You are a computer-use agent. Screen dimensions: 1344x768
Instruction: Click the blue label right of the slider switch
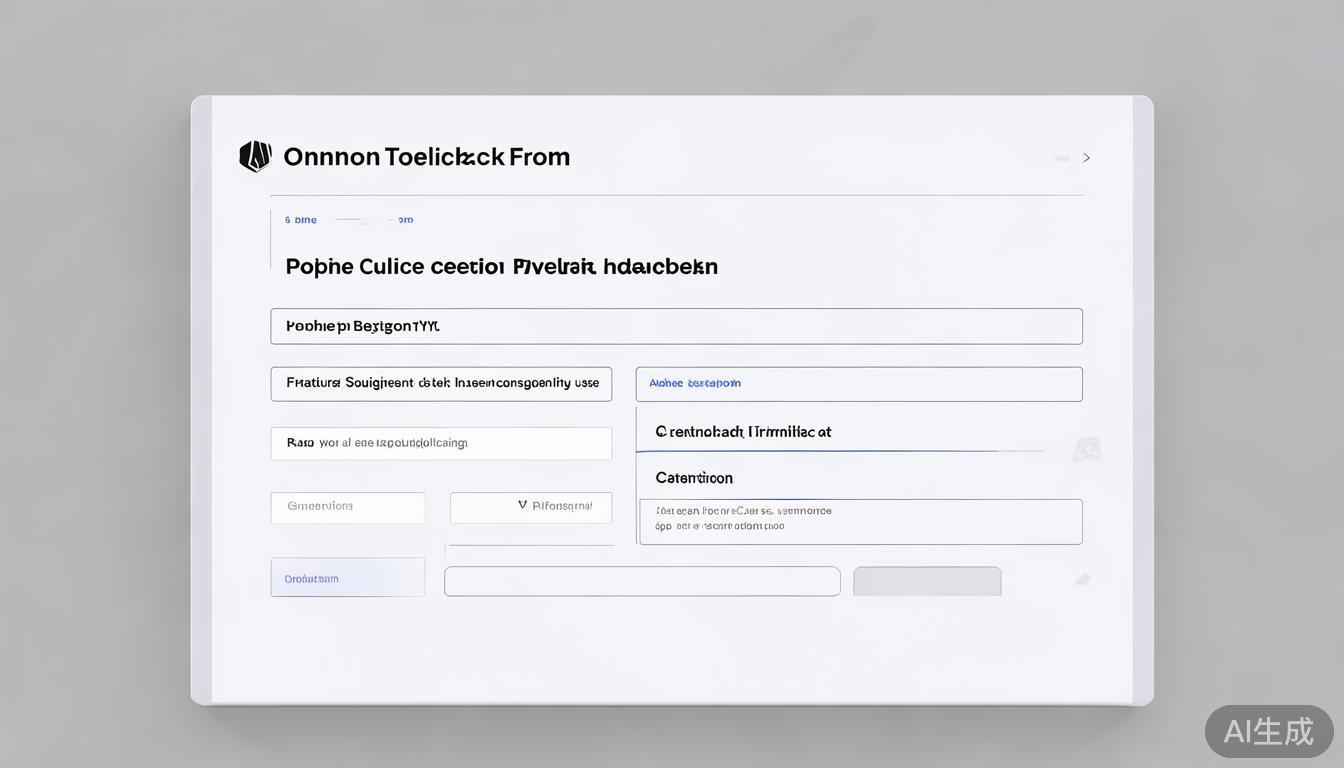pyautogui.click(x=405, y=220)
